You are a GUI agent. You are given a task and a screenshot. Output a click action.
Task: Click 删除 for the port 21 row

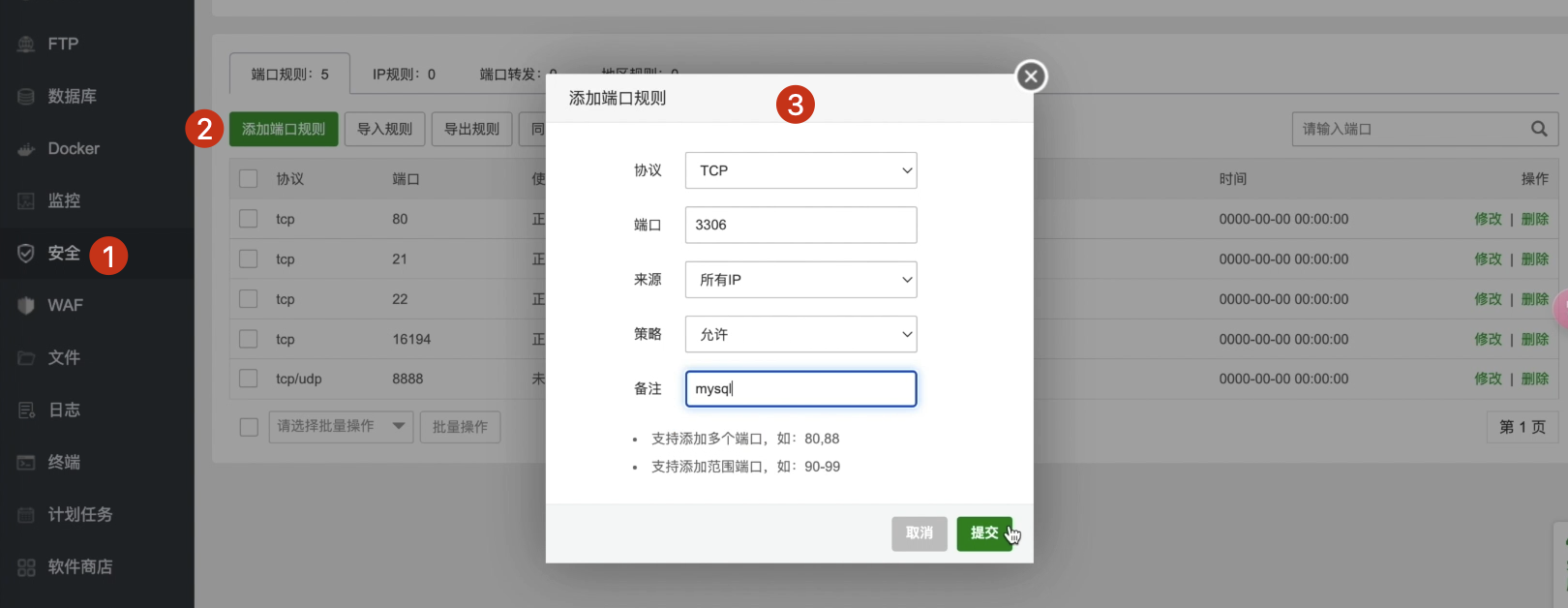(x=1535, y=258)
